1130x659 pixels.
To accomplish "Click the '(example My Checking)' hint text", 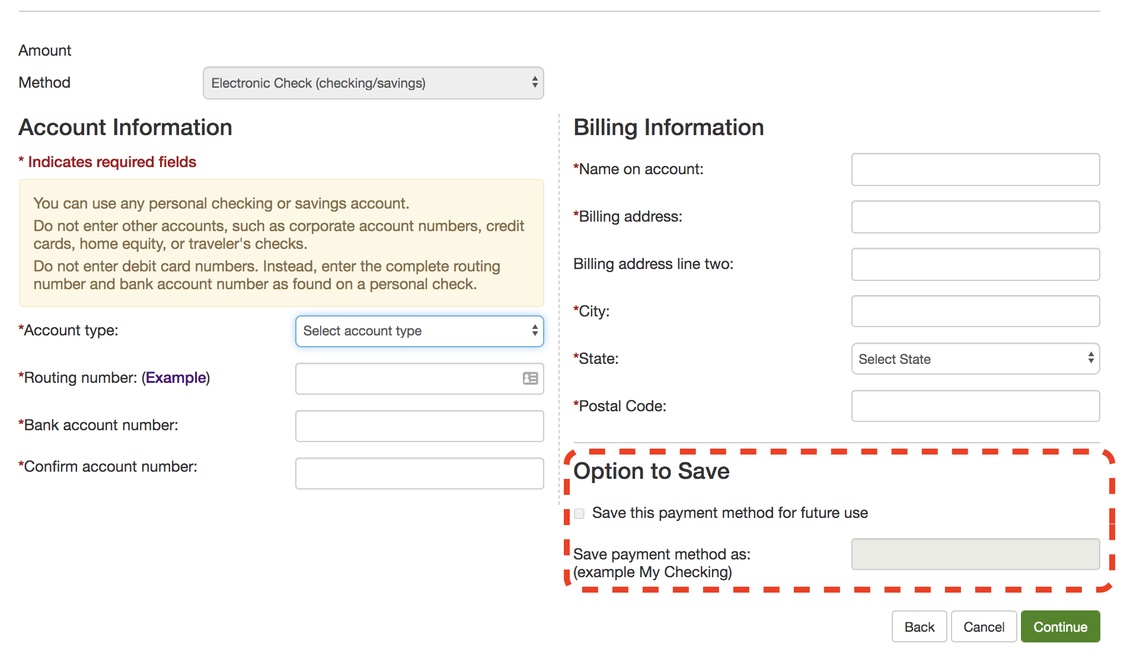I will click(x=653, y=572).
